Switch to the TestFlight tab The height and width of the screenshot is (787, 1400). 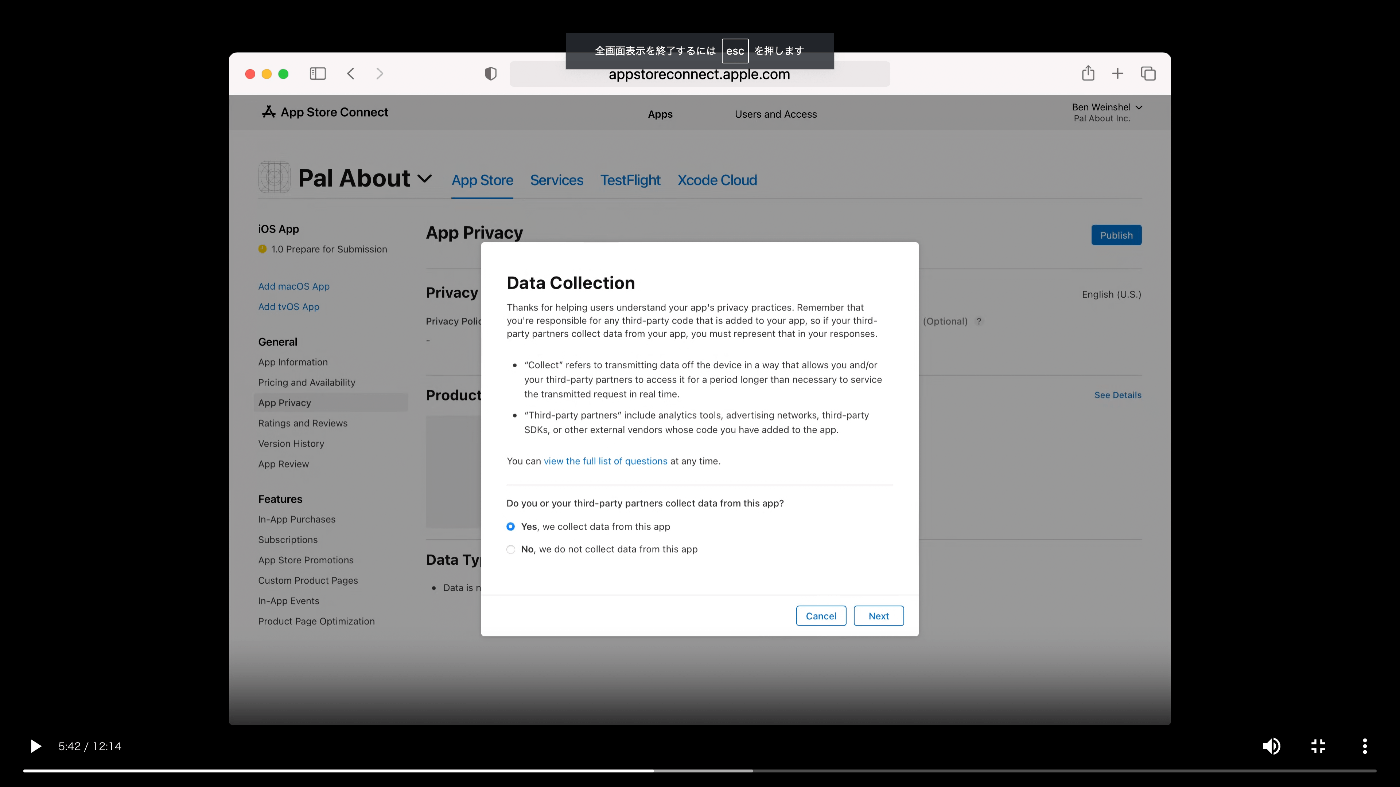(x=630, y=180)
